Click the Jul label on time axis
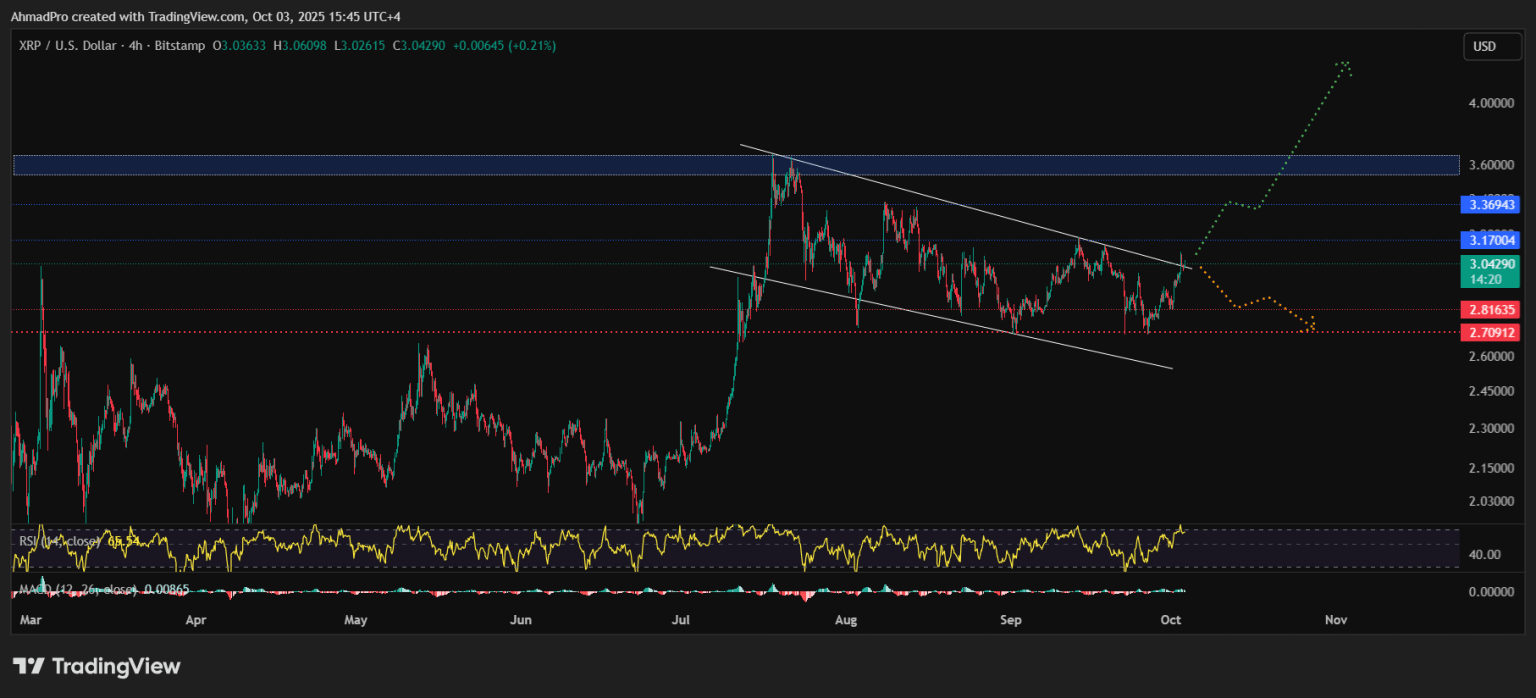Viewport: 1536px width, 698px height. click(681, 620)
